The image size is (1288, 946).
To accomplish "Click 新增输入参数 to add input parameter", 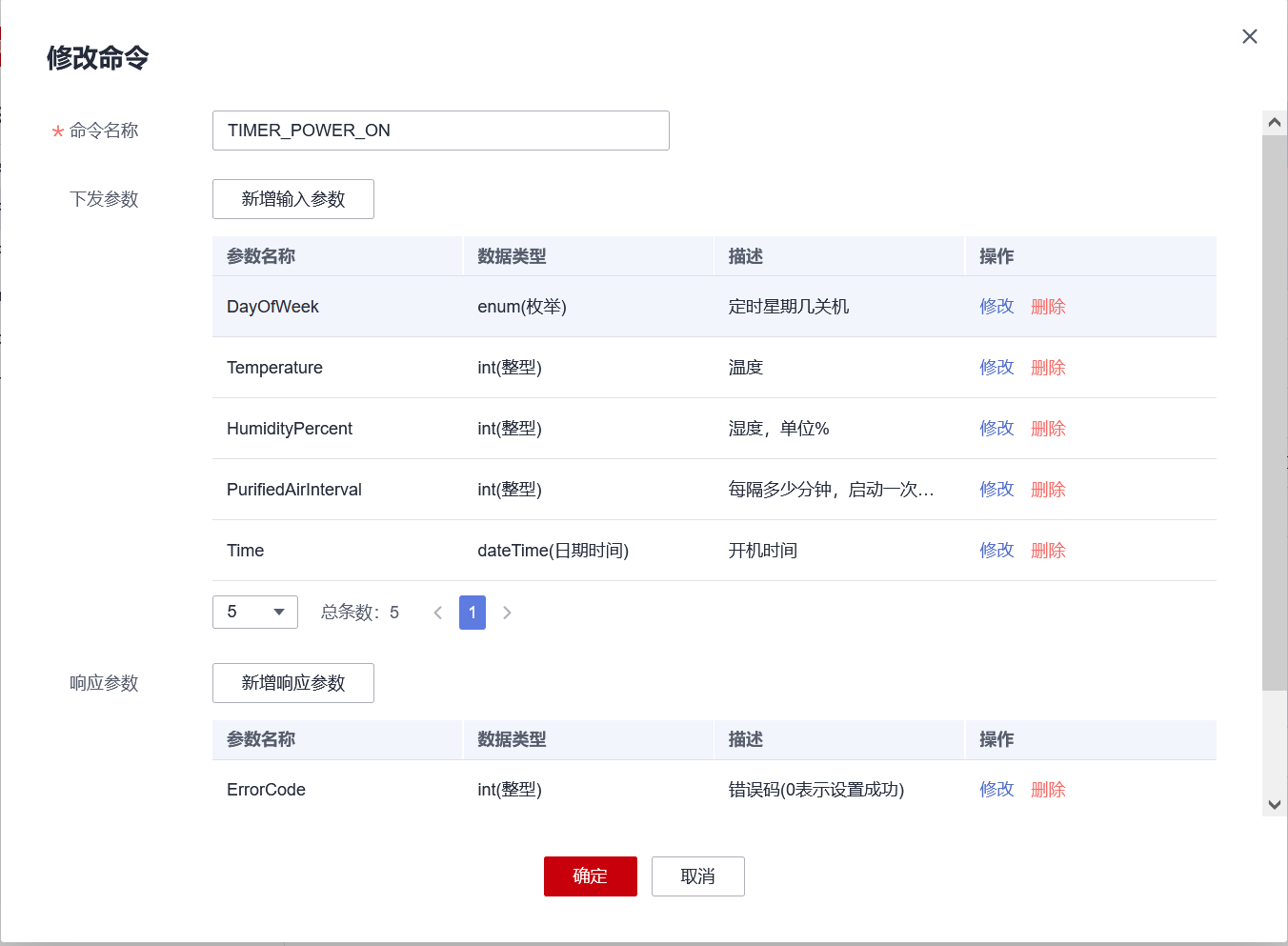I will (292, 199).
